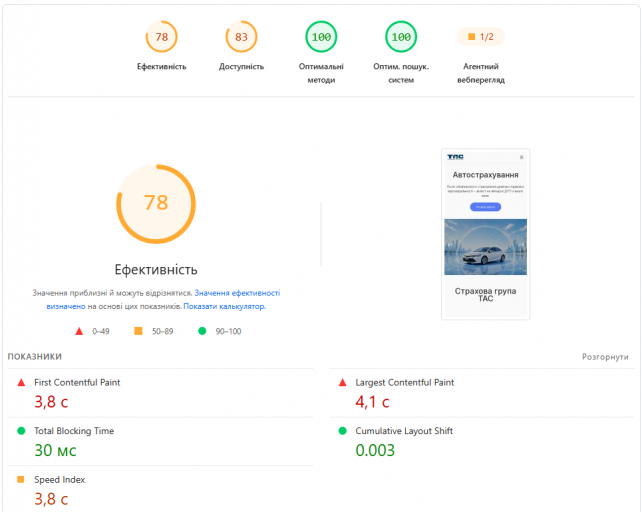Click the 'Оптимальні методи' category label

(321, 73)
